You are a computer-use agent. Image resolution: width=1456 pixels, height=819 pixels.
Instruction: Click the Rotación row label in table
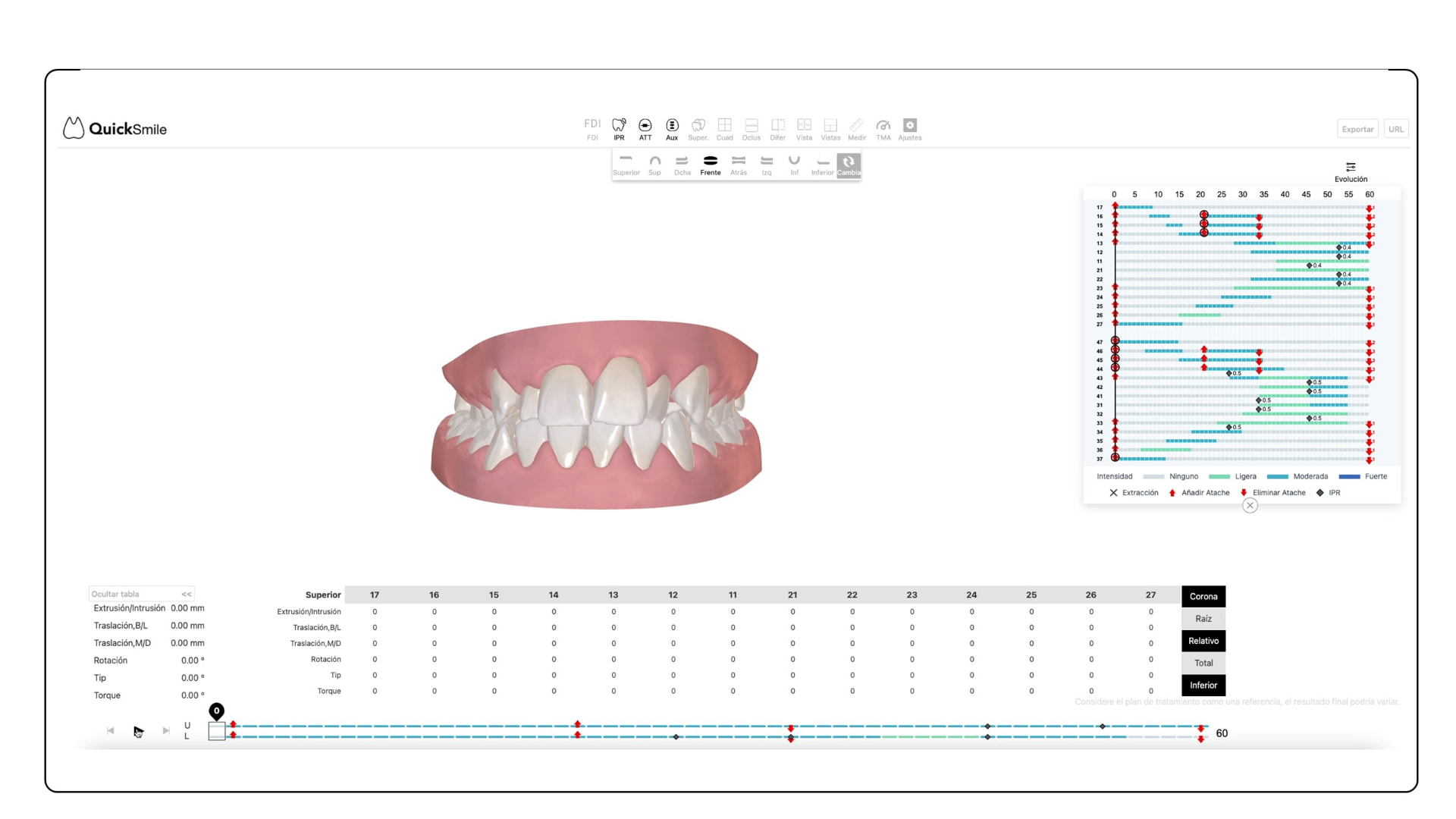326,660
